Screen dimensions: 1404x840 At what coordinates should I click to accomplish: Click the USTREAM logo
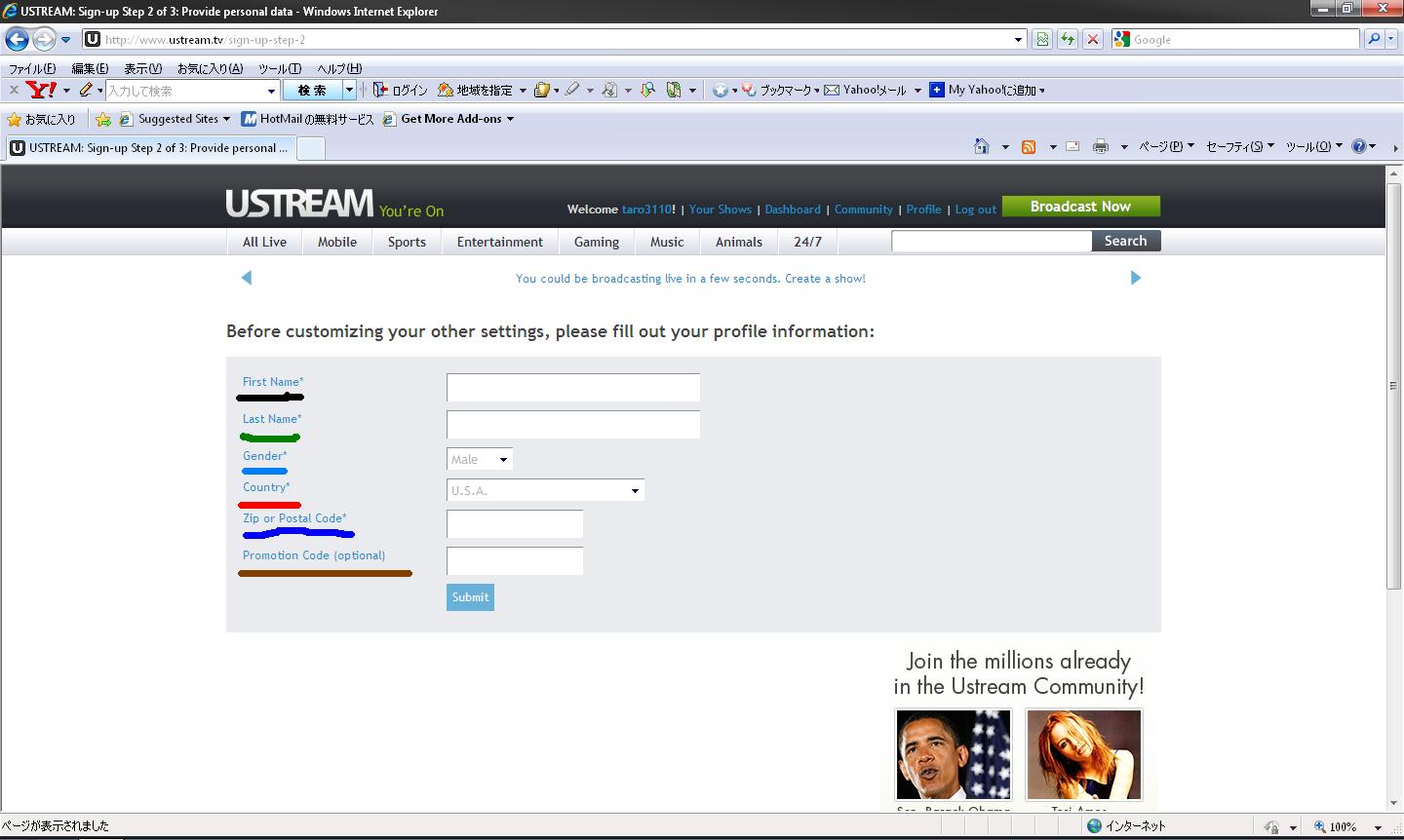click(x=299, y=203)
